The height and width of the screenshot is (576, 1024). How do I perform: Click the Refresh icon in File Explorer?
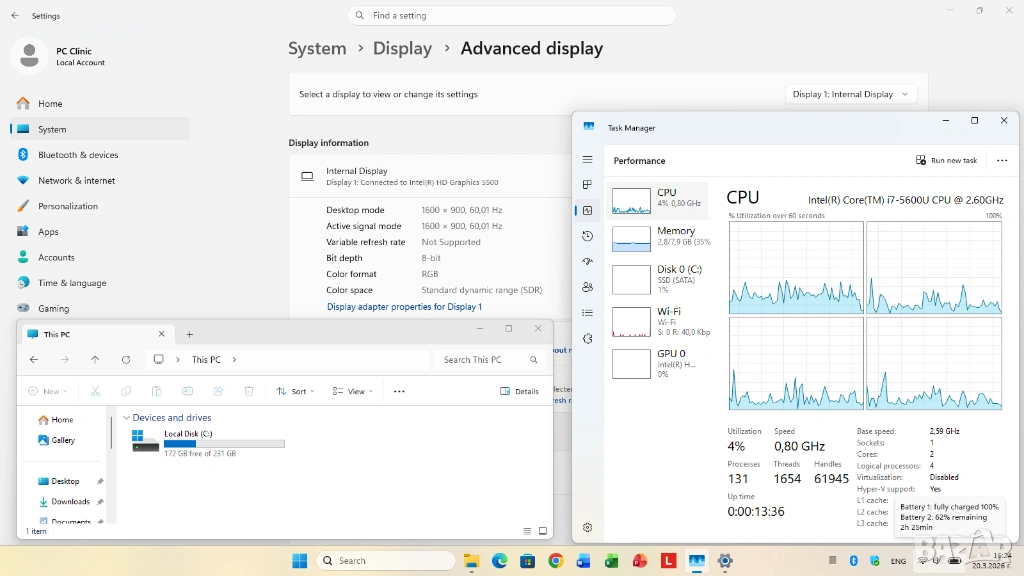click(x=126, y=360)
